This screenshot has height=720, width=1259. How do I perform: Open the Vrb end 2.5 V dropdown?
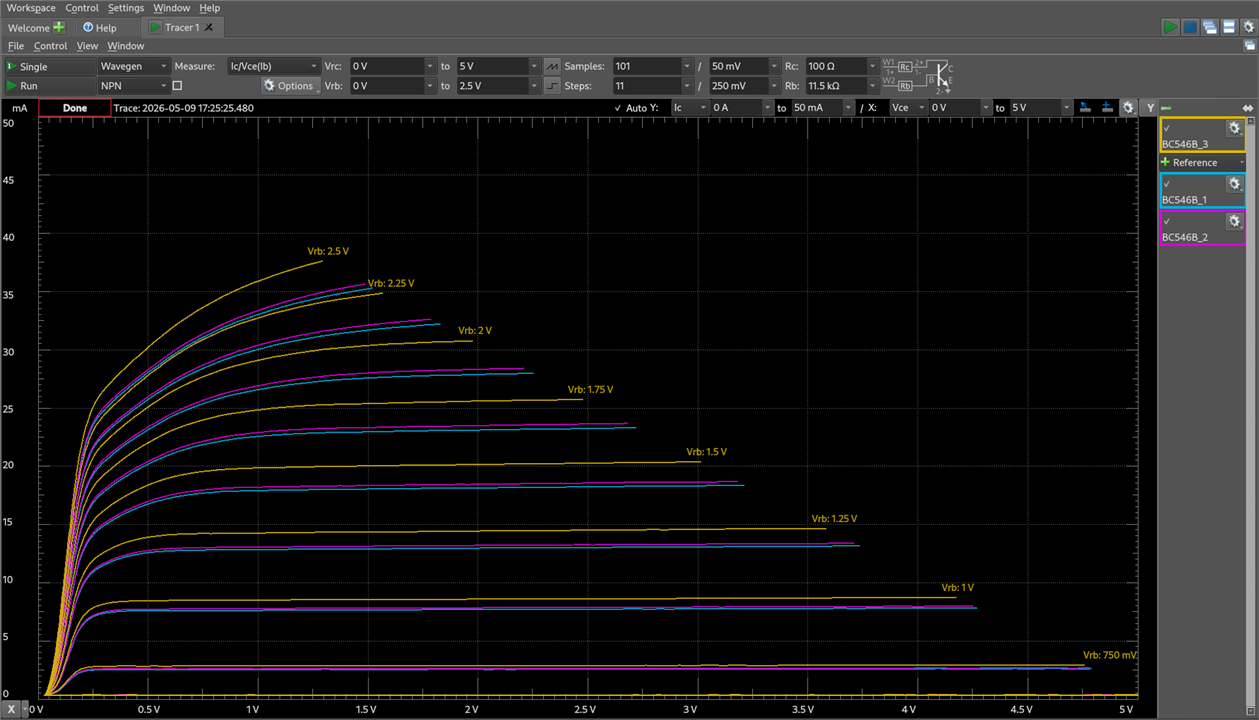(x=498, y=86)
